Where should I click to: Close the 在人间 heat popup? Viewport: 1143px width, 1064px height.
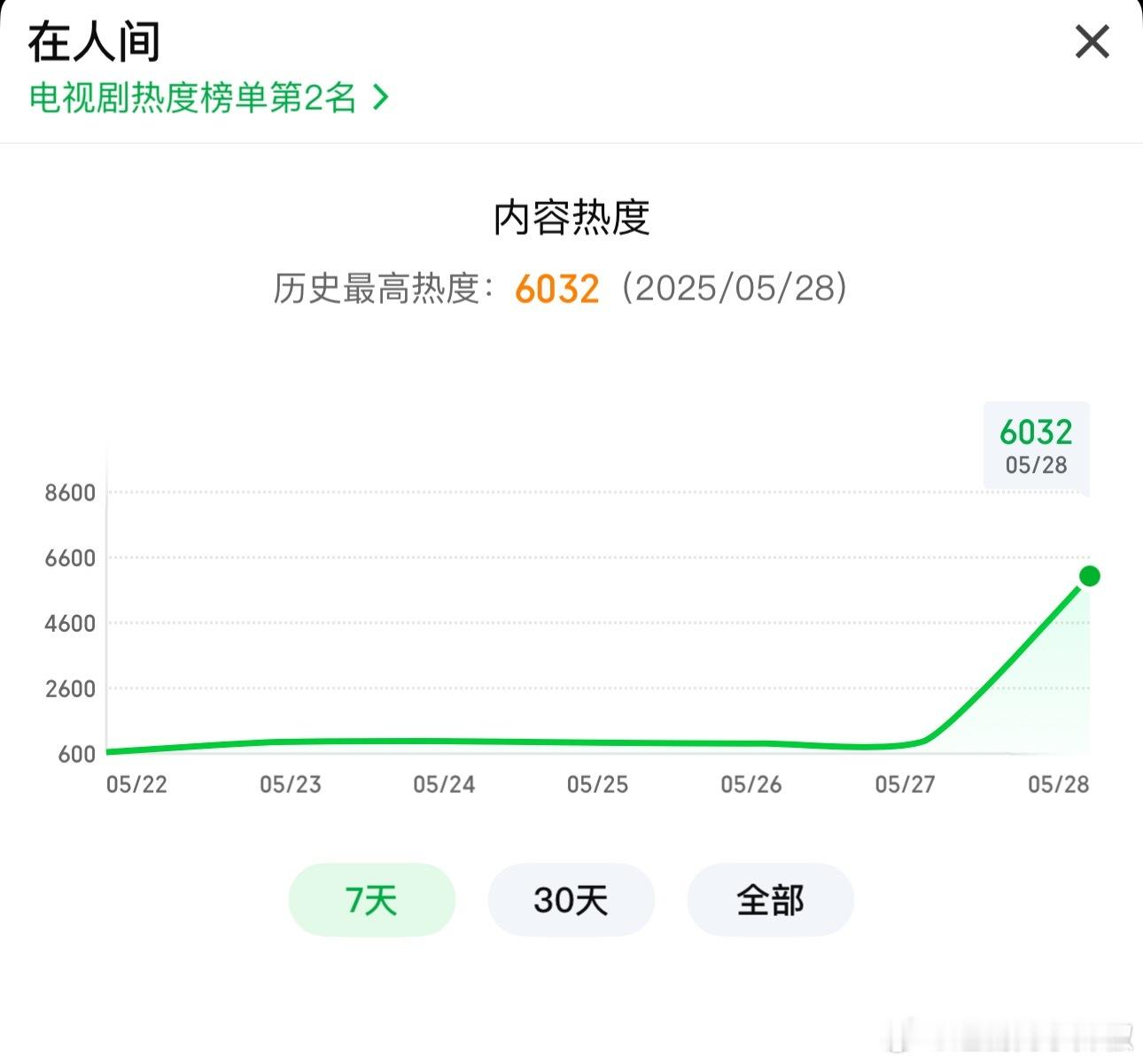pos(1092,42)
